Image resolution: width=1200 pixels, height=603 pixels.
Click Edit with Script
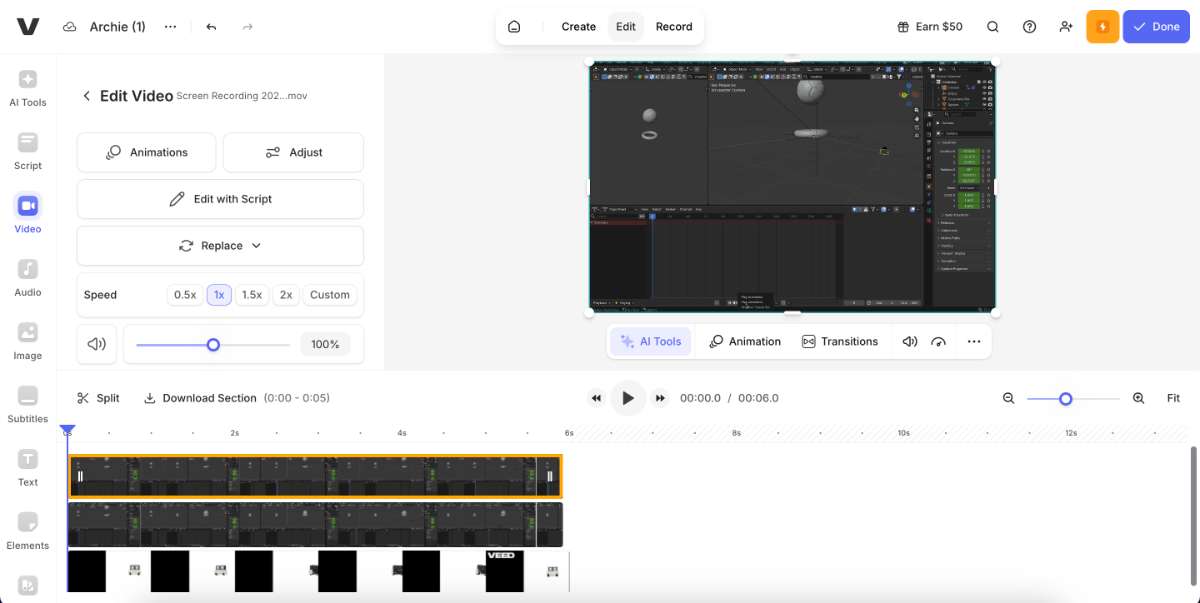(x=220, y=199)
